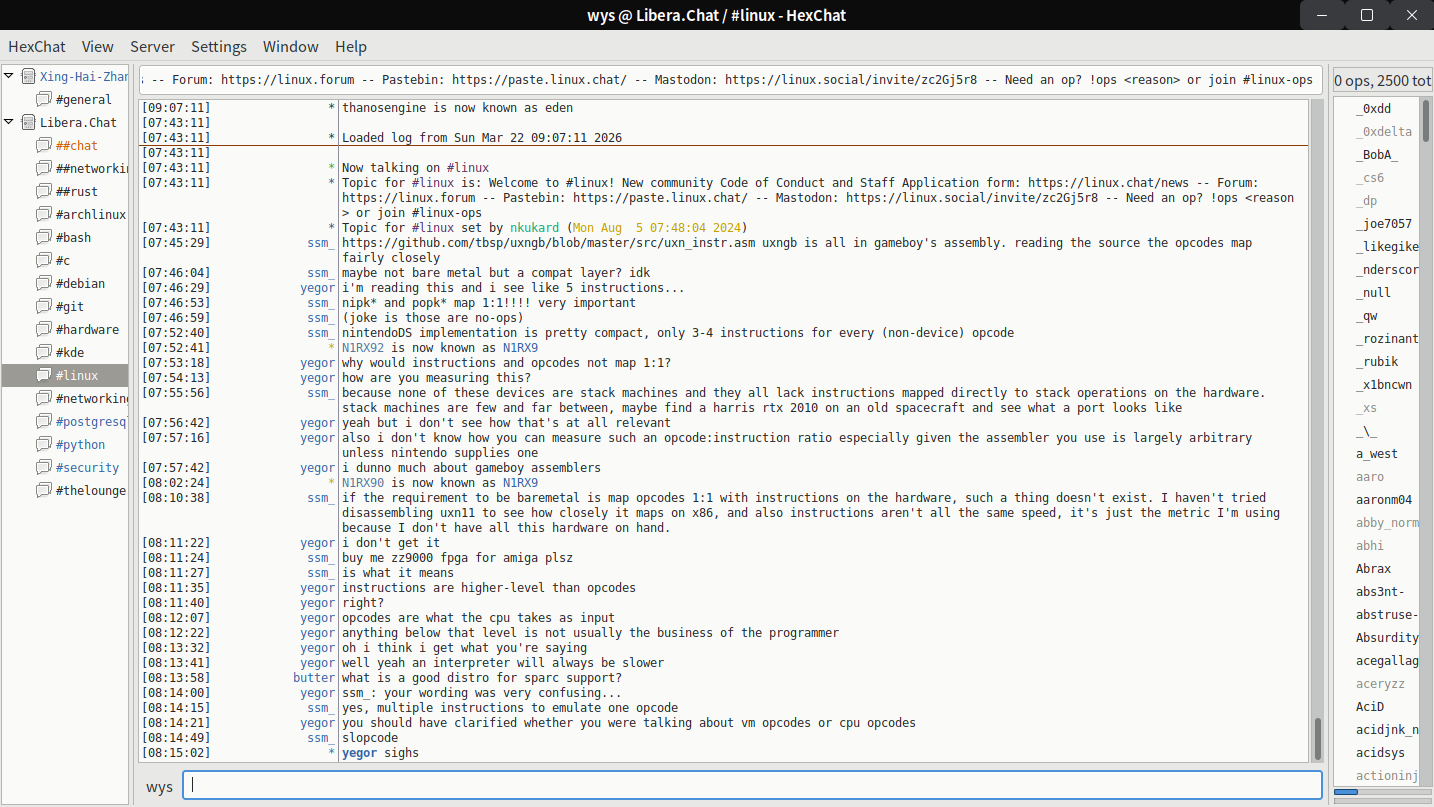Click the icon next to #debian
This screenshot has width=1434, height=807.
tap(43, 284)
